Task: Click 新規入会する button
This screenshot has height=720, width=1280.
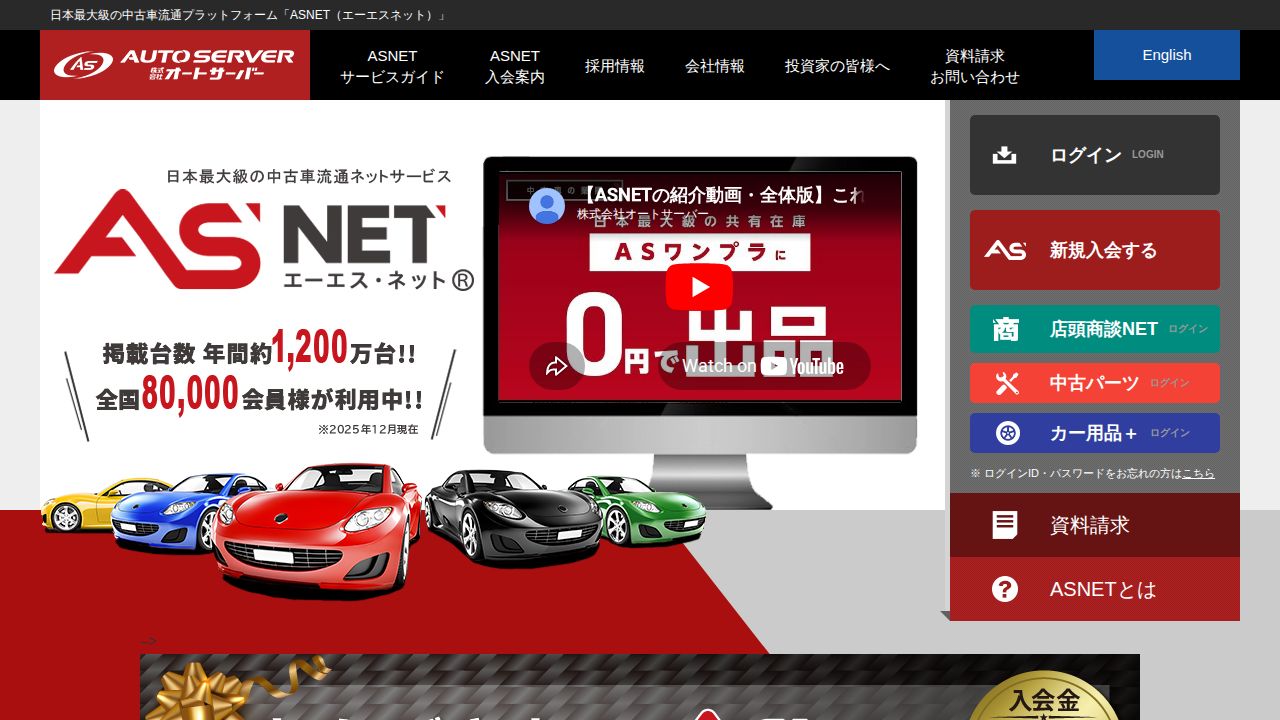Action: 1095,250
